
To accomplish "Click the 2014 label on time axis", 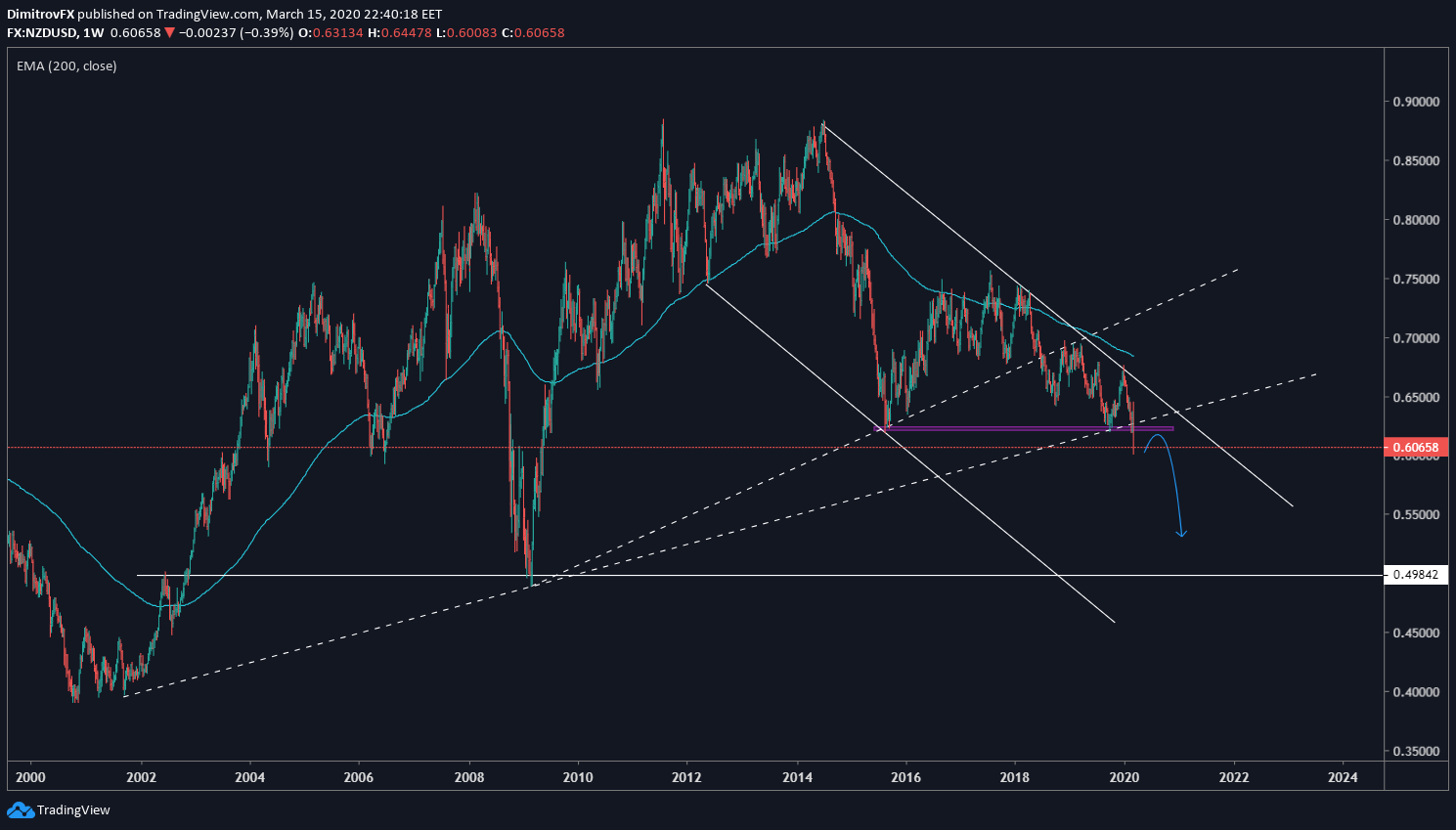I will click(x=797, y=777).
